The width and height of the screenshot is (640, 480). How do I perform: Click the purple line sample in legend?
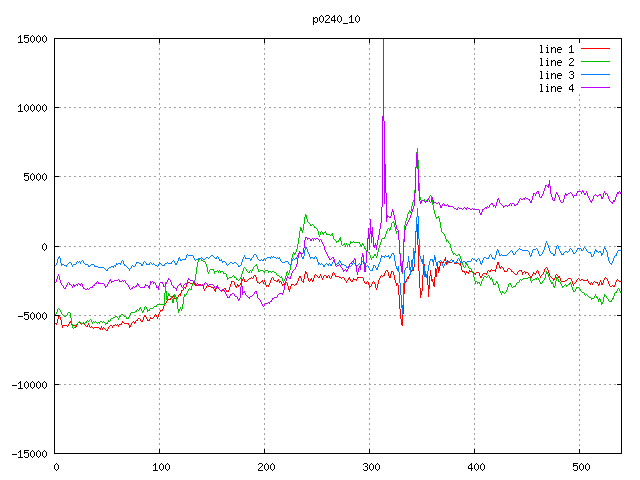(x=596, y=88)
